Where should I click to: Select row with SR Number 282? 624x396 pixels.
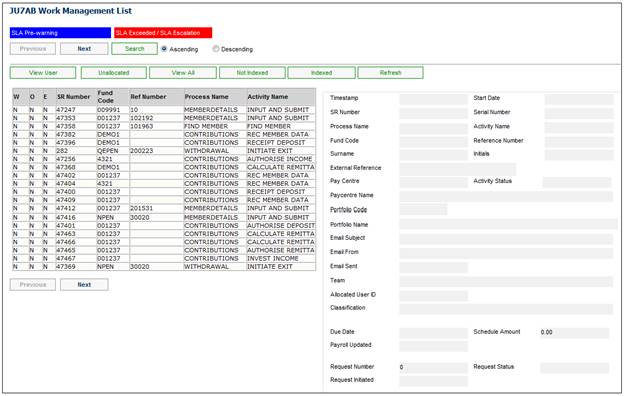click(164, 151)
